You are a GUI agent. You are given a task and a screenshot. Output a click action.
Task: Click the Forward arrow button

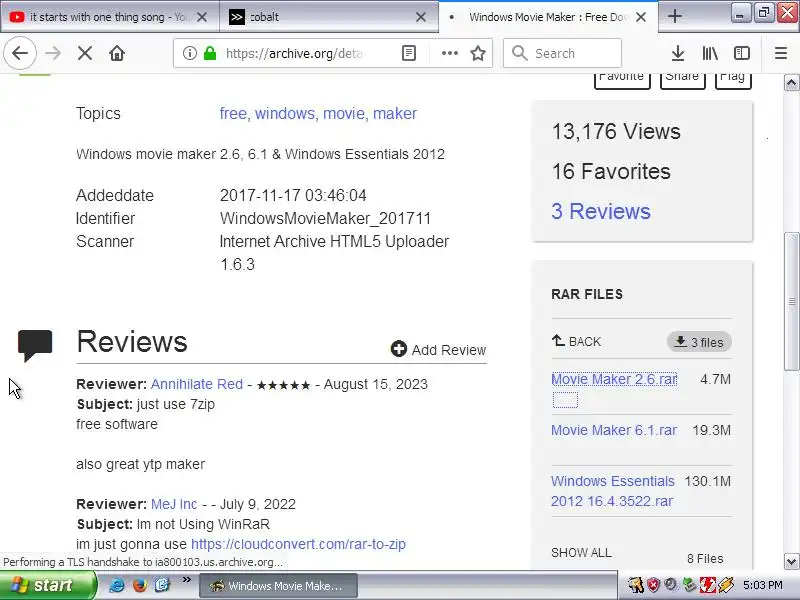coord(53,53)
